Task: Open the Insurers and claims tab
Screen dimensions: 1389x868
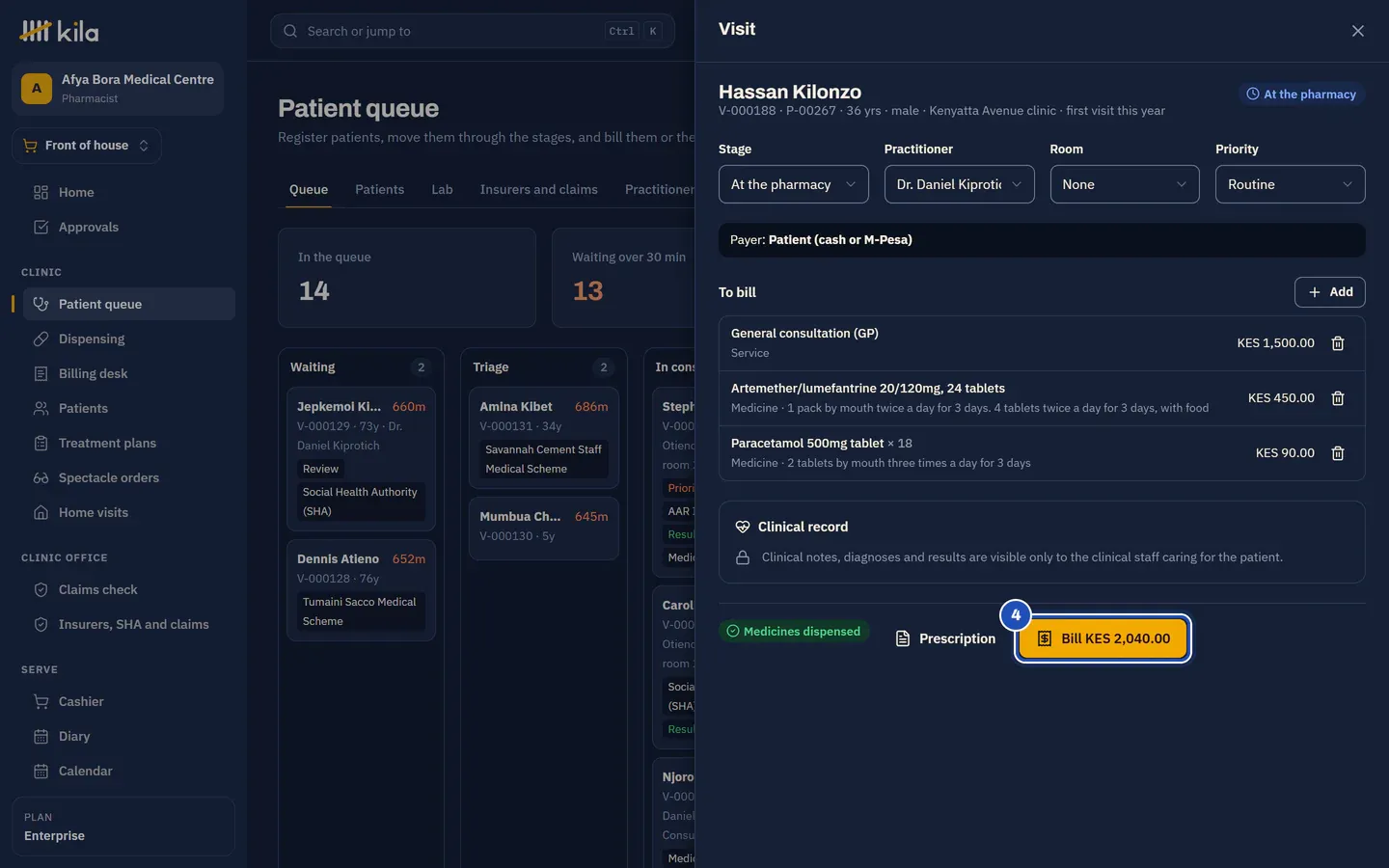Action: [x=538, y=190]
